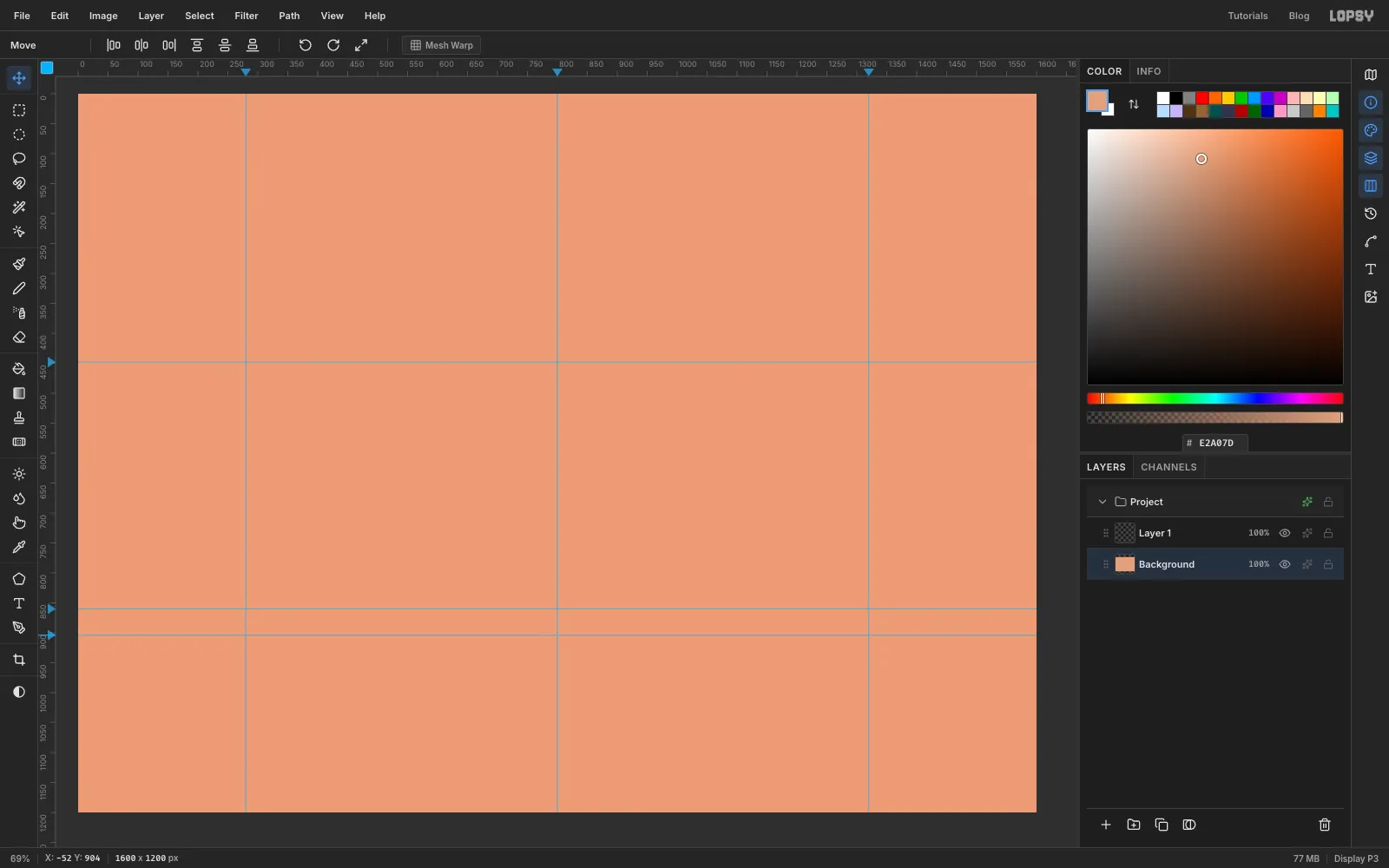Screen dimensions: 1389x868
Task: Open the Layer menu
Action: coord(151,16)
